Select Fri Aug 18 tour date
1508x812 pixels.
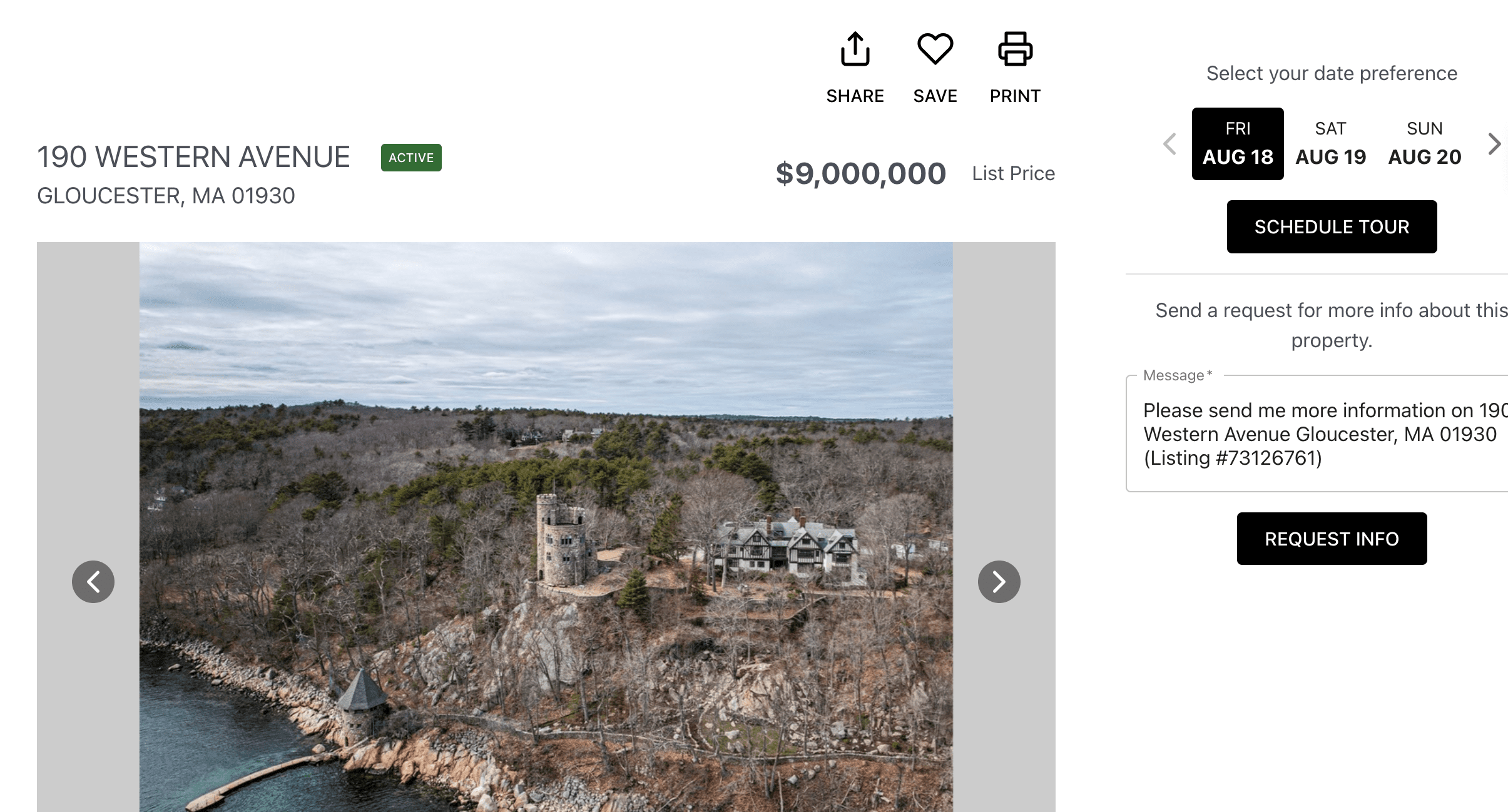tap(1238, 144)
